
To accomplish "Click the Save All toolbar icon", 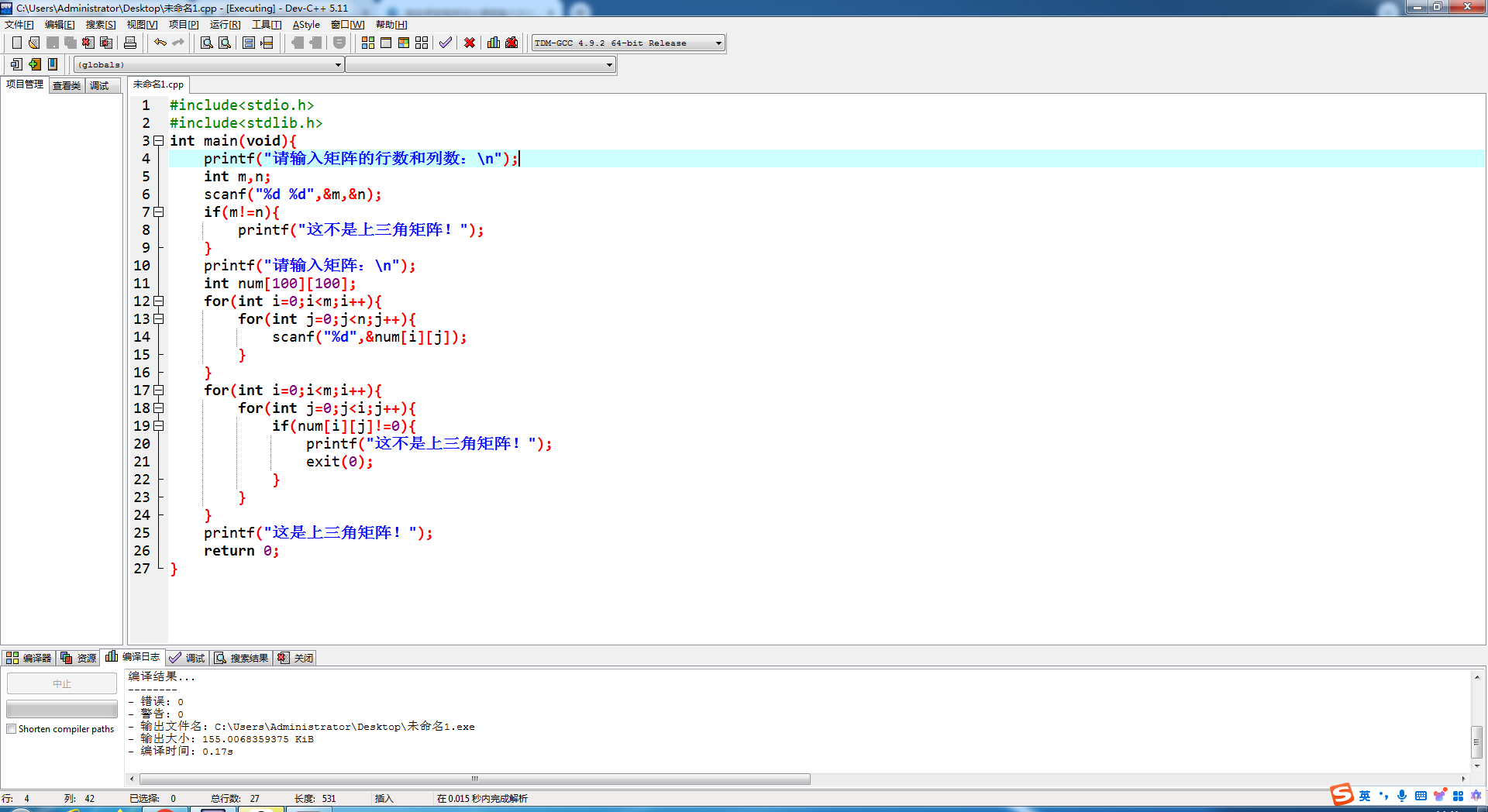I will click(71, 43).
